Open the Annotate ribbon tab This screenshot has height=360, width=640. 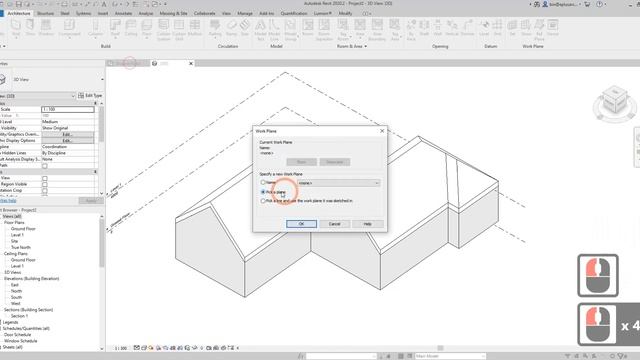pos(123,13)
